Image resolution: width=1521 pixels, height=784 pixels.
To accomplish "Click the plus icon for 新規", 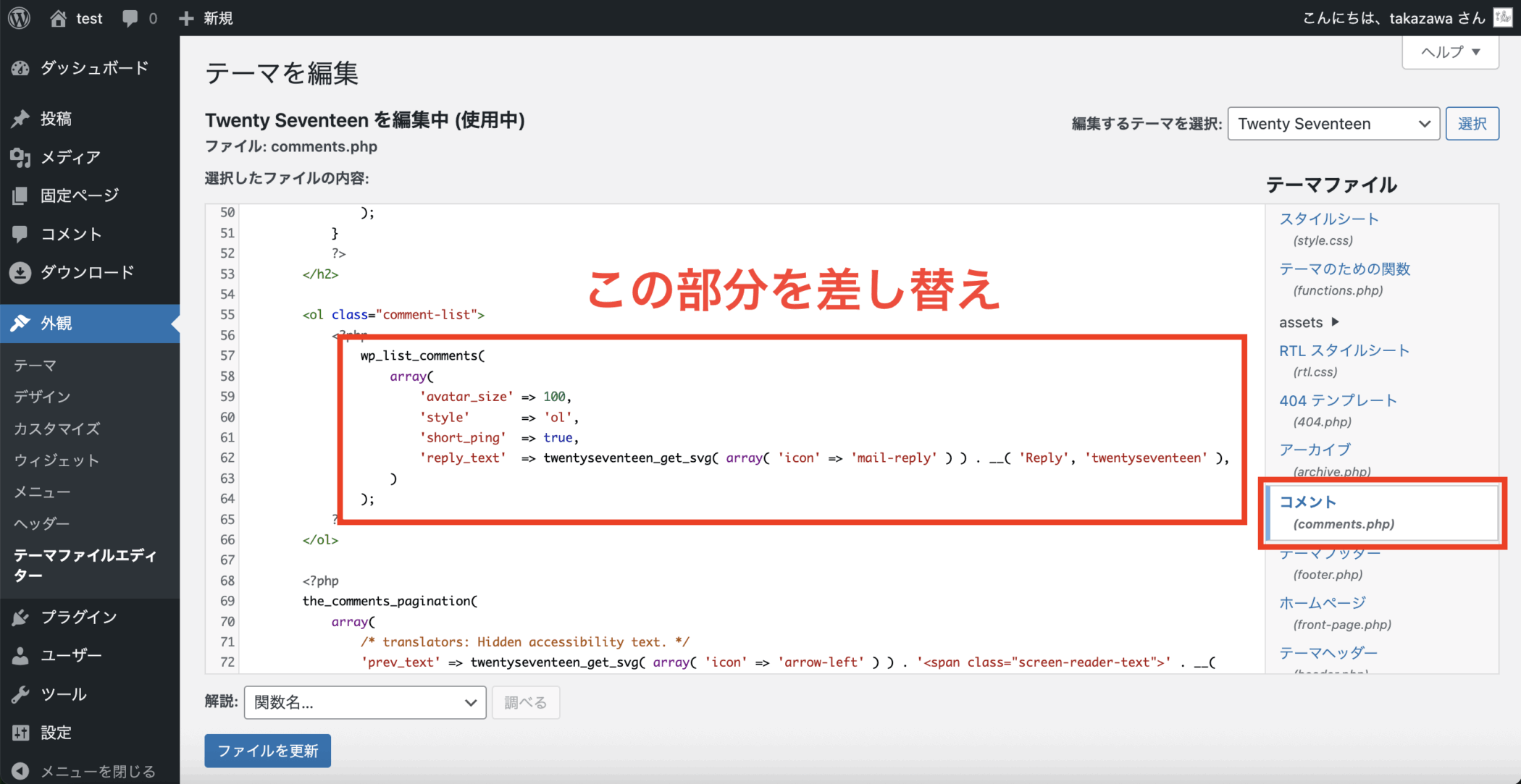I will point(186,18).
